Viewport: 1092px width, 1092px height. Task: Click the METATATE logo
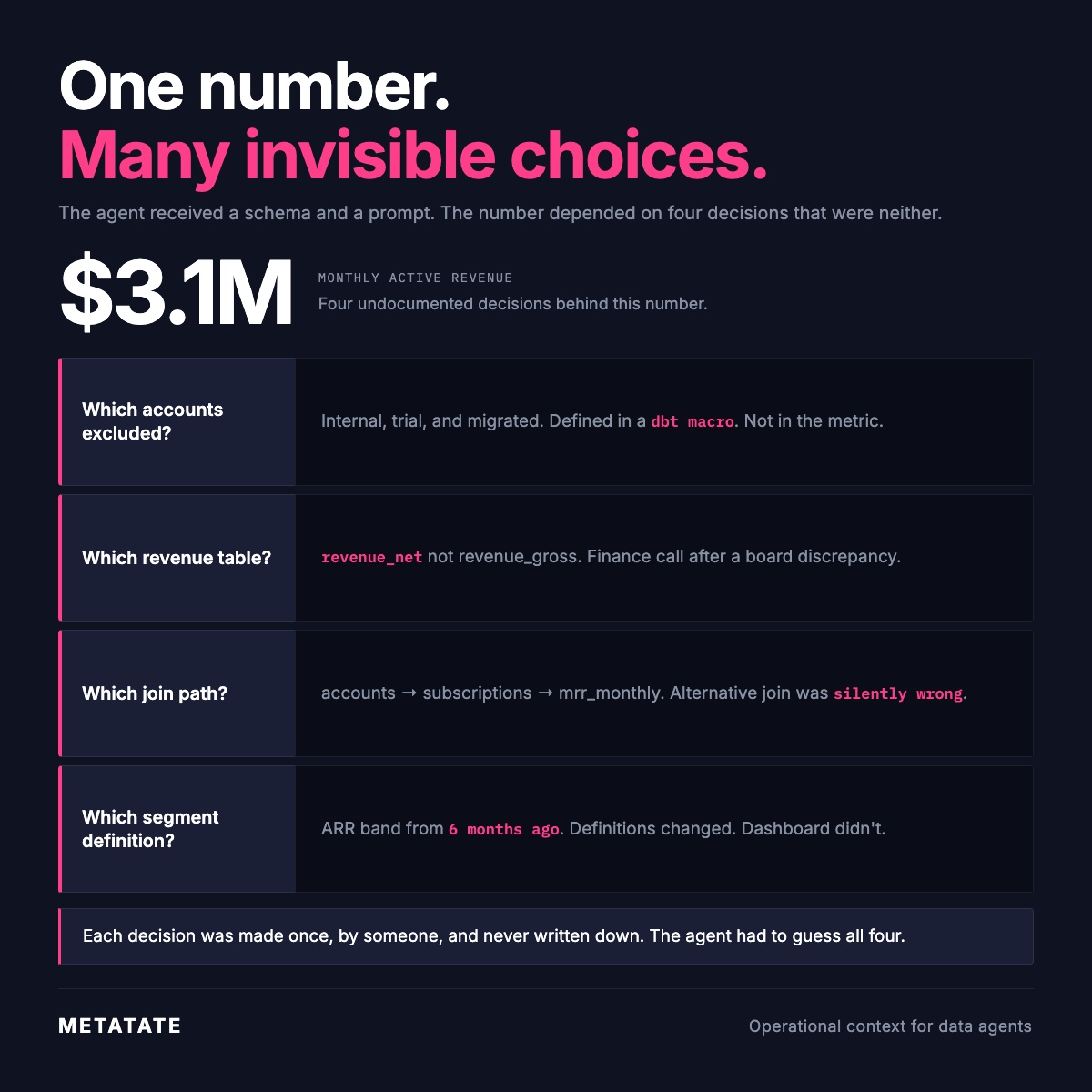pyautogui.click(x=120, y=1026)
